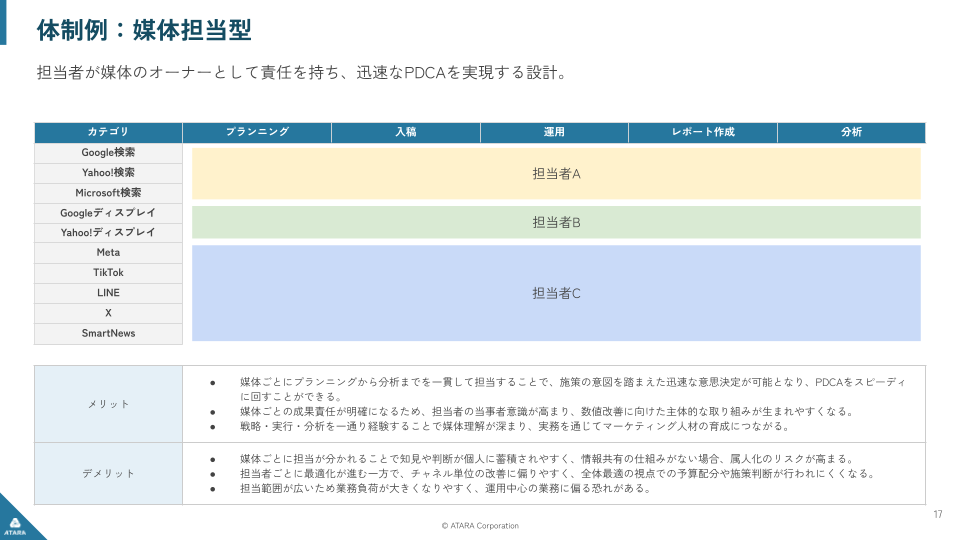Select the レポート作成 header cell
Image resolution: width=960 pixels, height=540 pixels.
(x=703, y=132)
